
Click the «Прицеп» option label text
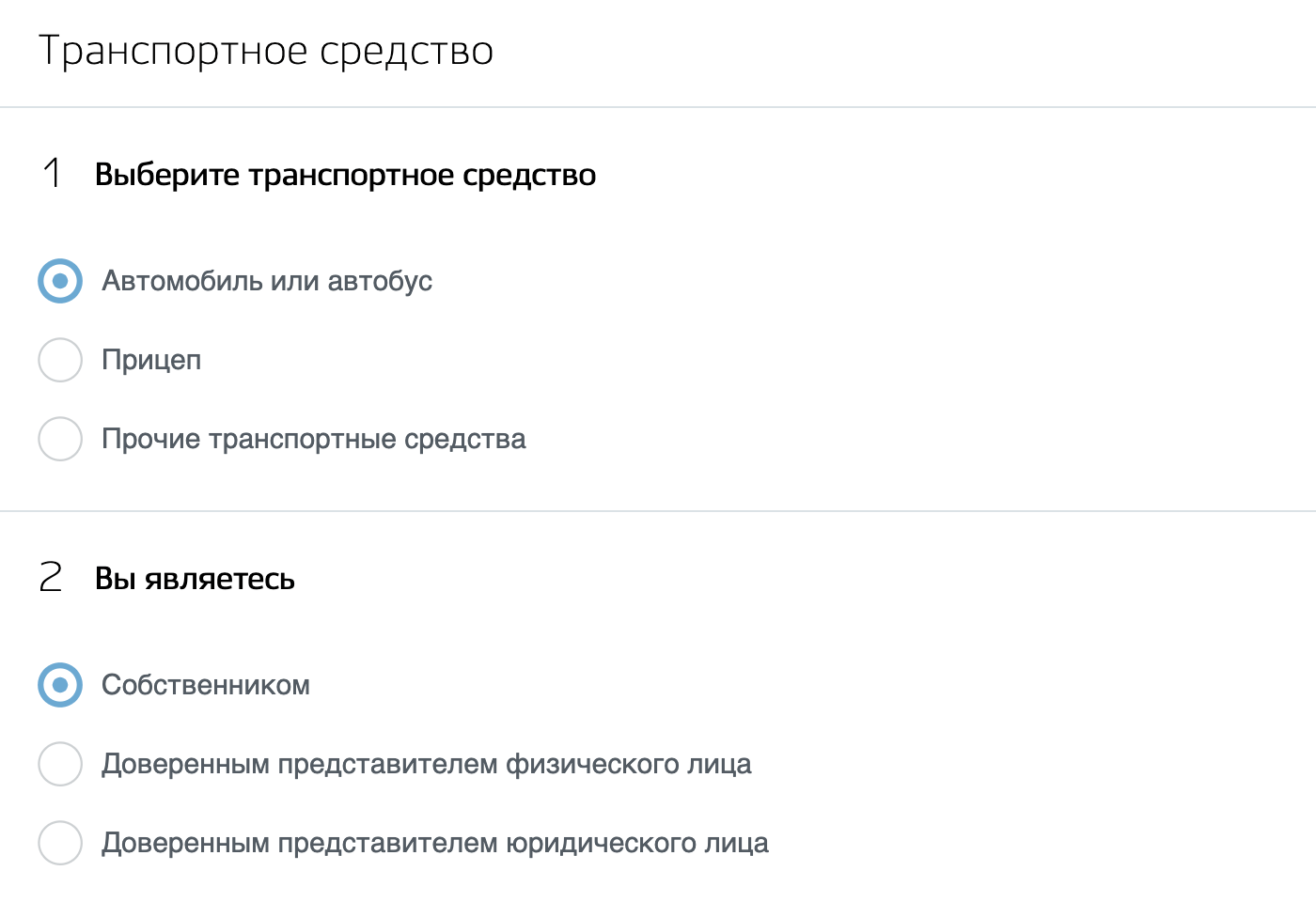pyautogui.click(x=152, y=360)
